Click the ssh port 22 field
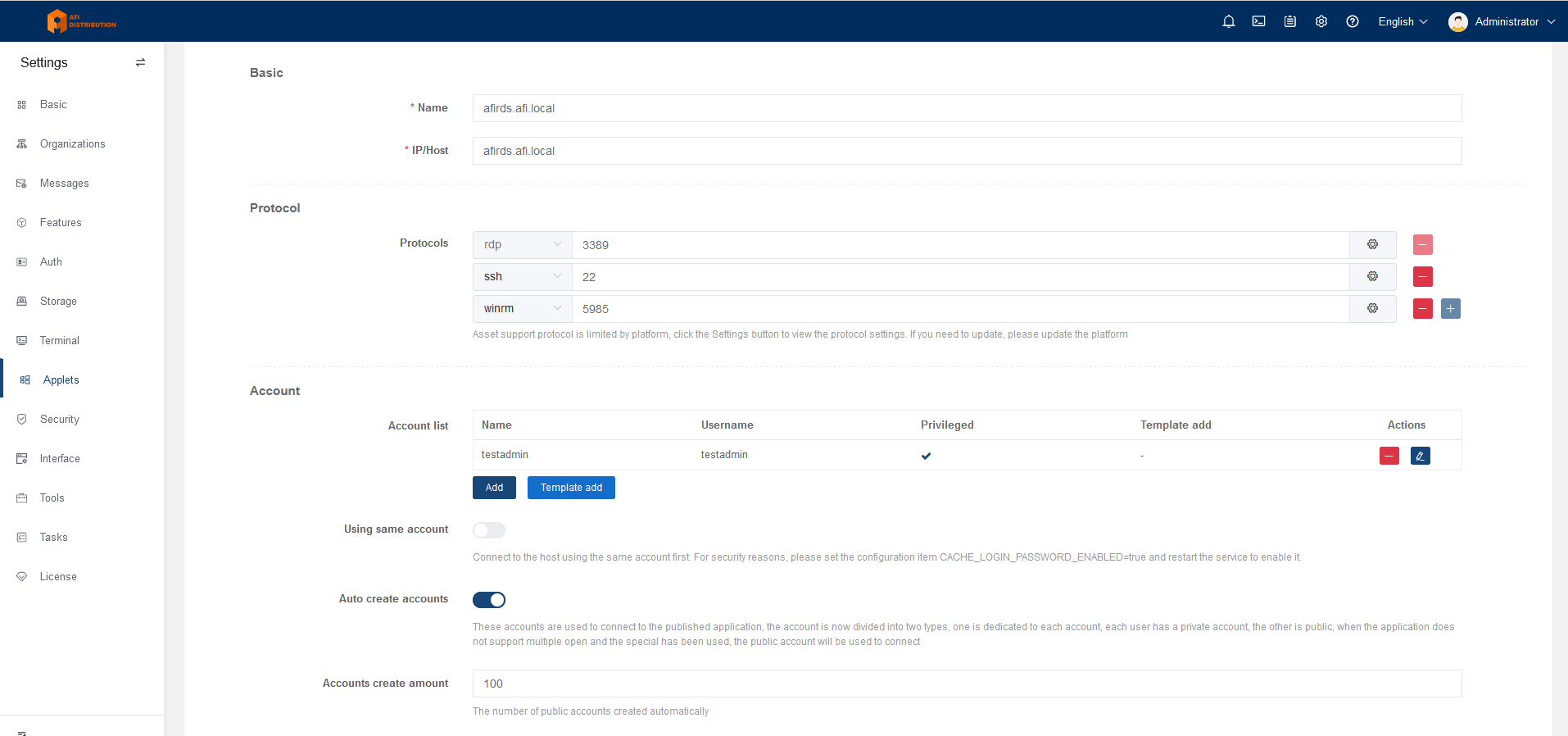This screenshot has height=736, width=1568. point(960,276)
